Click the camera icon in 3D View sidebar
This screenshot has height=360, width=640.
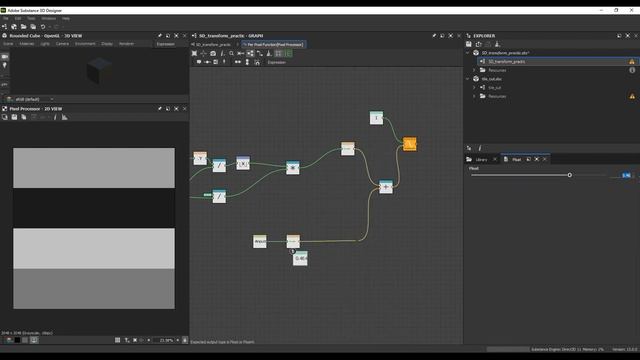4,56
